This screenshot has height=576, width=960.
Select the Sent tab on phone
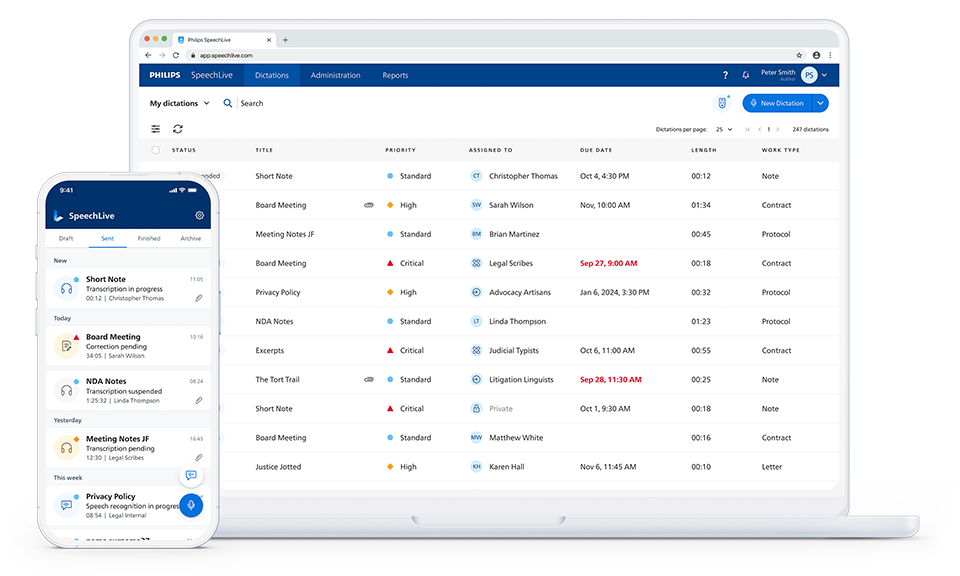click(x=107, y=238)
